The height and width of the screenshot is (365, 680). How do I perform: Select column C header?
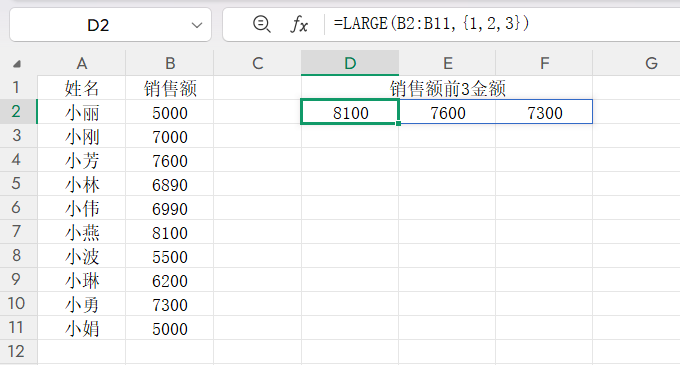[x=258, y=63]
